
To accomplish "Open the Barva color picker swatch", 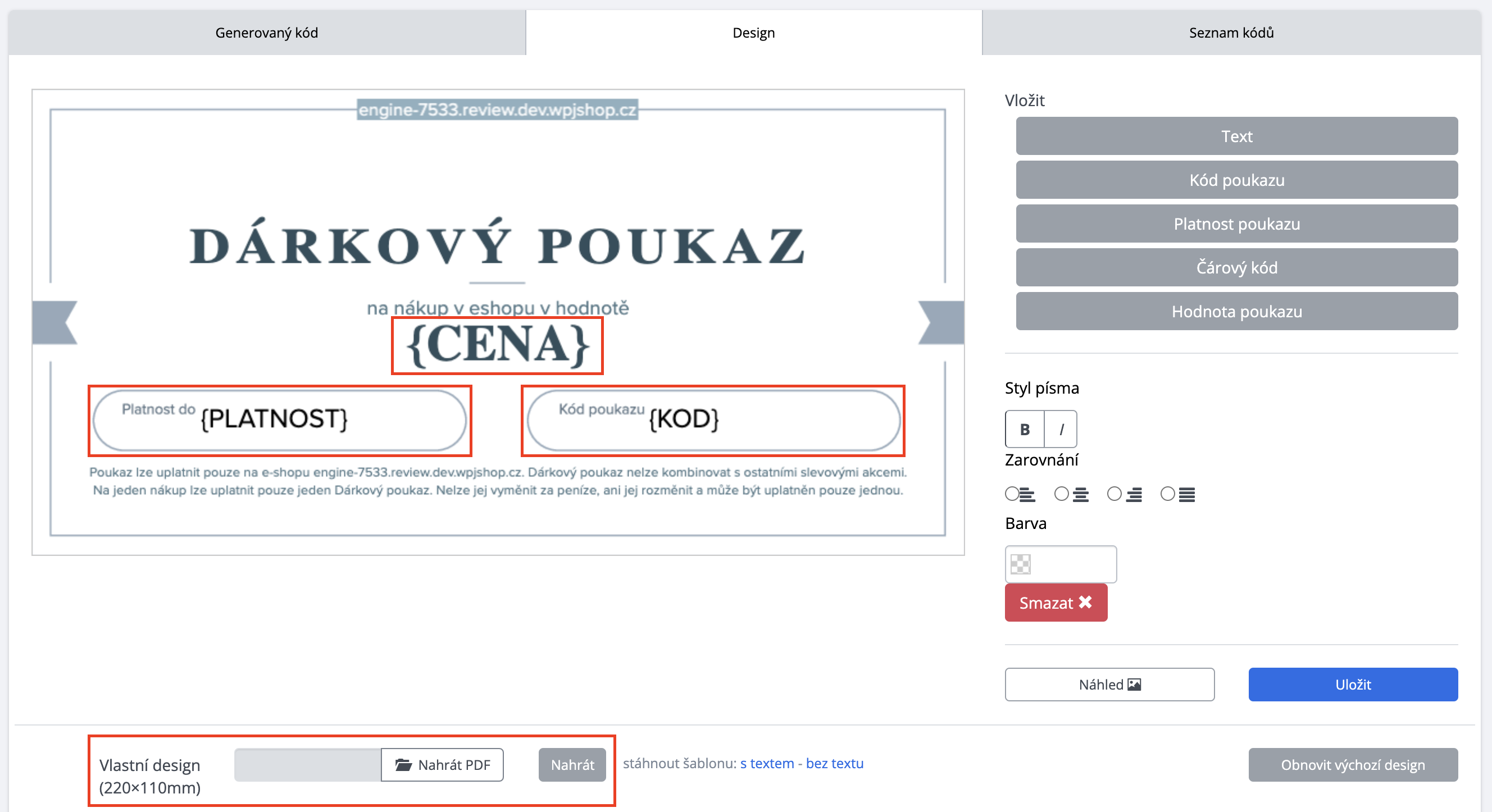I will pyautogui.click(x=1020, y=564).
